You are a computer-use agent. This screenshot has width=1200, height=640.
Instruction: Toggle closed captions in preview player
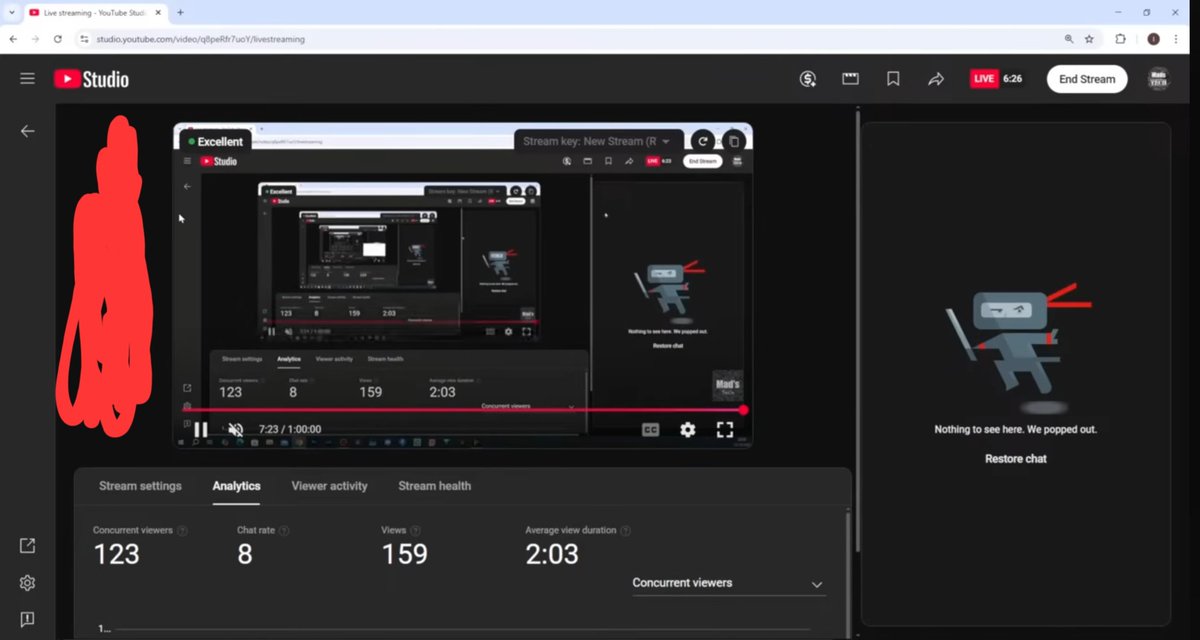tap(650, 430)
